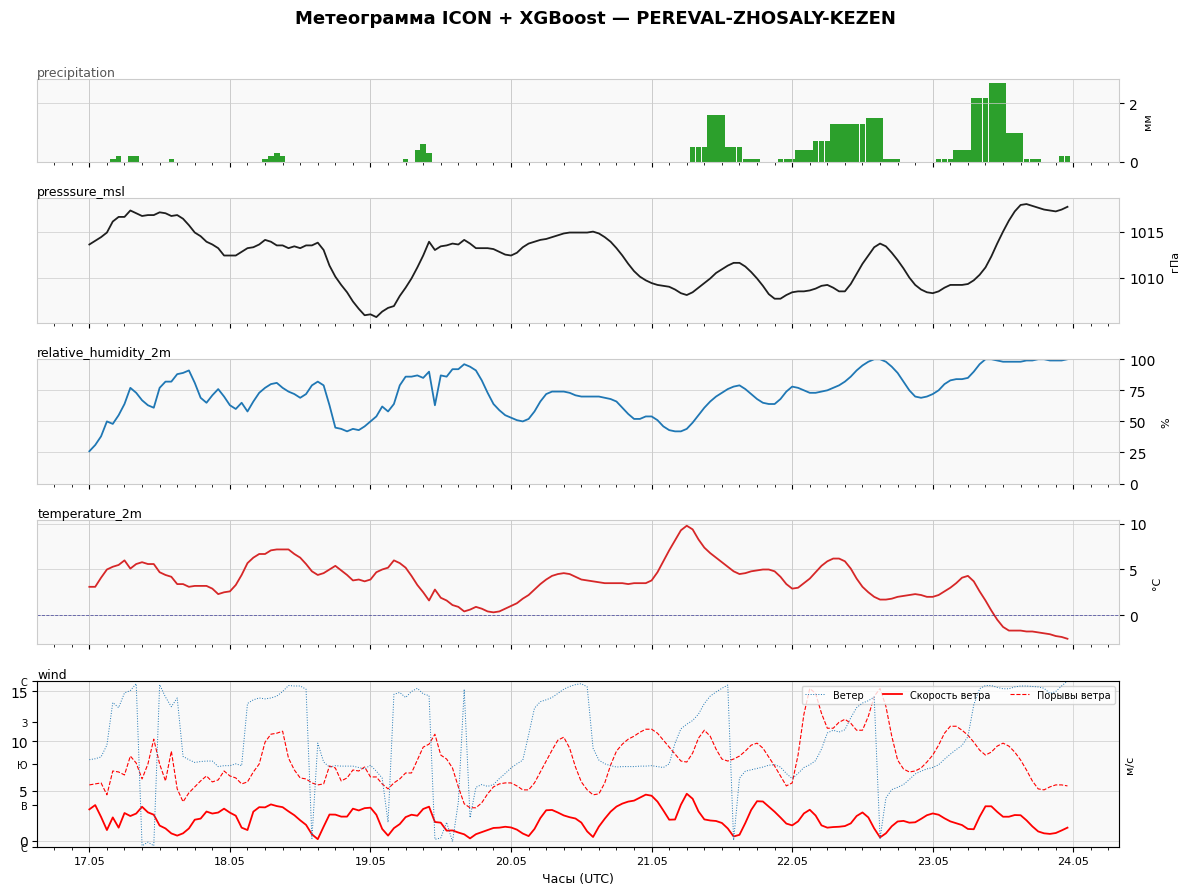Click the tallest green precipitation bar
The height and width of the screenshot is (895, 1189).
pos(997,123)
